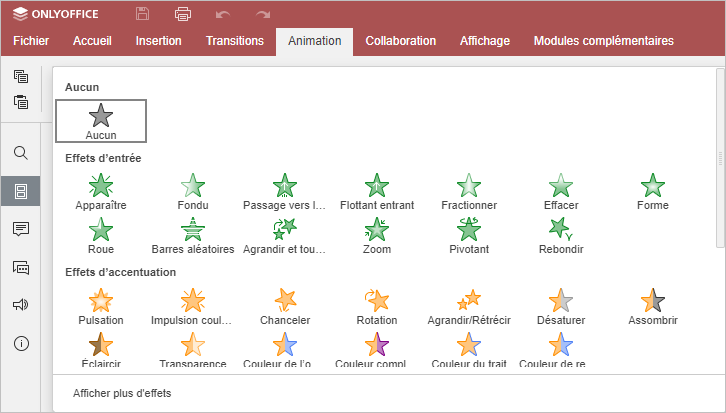Select the Pivotant entrance animation
The width and height of the screenshot is (726, 413).
[469, 236]
